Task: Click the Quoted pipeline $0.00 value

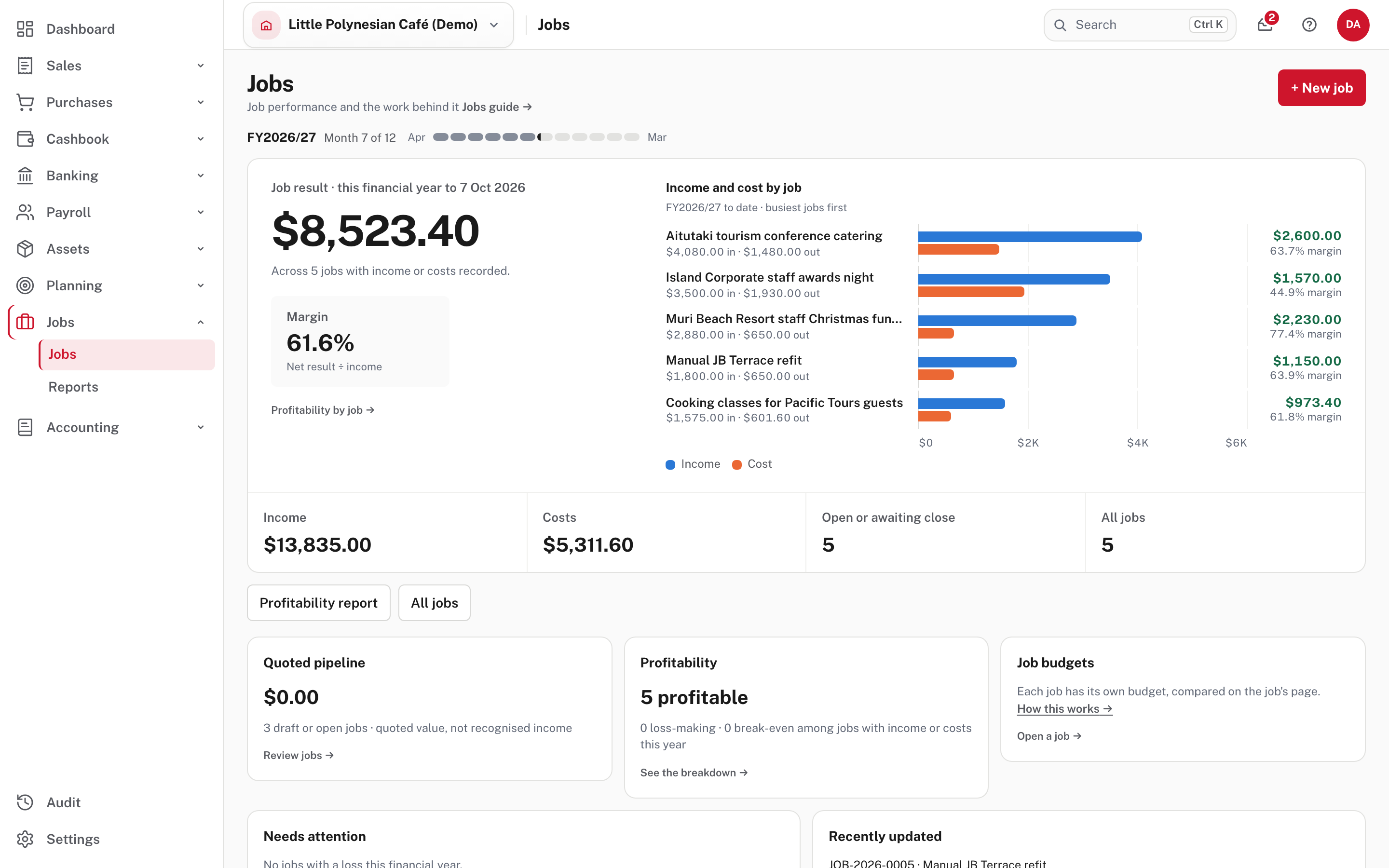Action: pyautogui.click(x=291, y=697)
